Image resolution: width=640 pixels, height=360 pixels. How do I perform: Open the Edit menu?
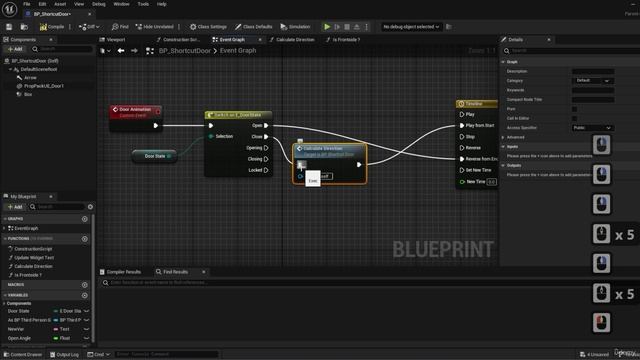click(42, 4)
